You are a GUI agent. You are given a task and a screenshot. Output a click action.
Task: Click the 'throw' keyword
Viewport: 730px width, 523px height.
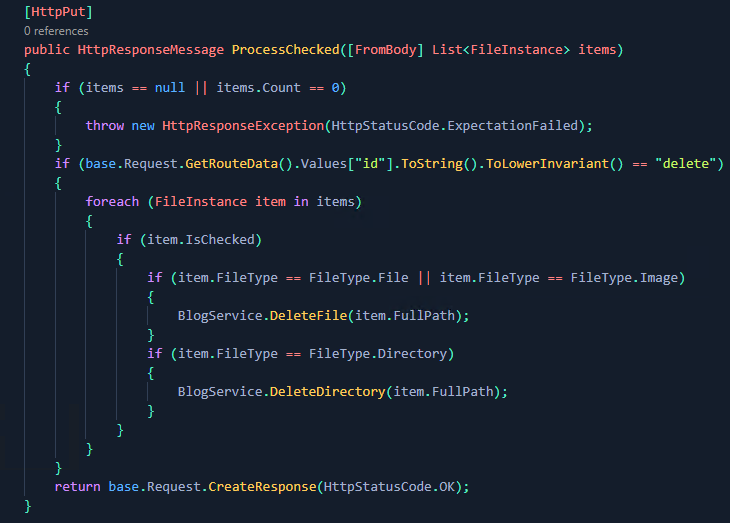(105, 126)
